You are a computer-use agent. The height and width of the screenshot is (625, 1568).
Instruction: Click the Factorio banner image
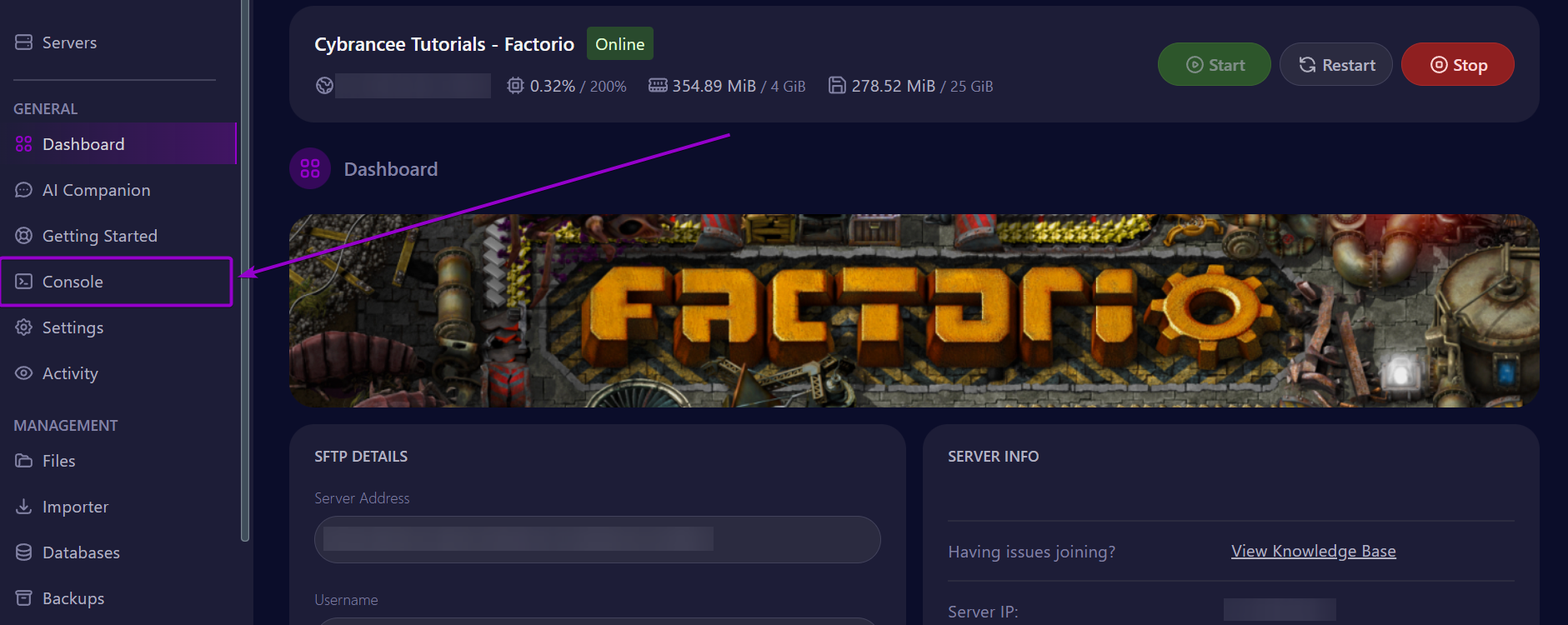coord(914,311)
